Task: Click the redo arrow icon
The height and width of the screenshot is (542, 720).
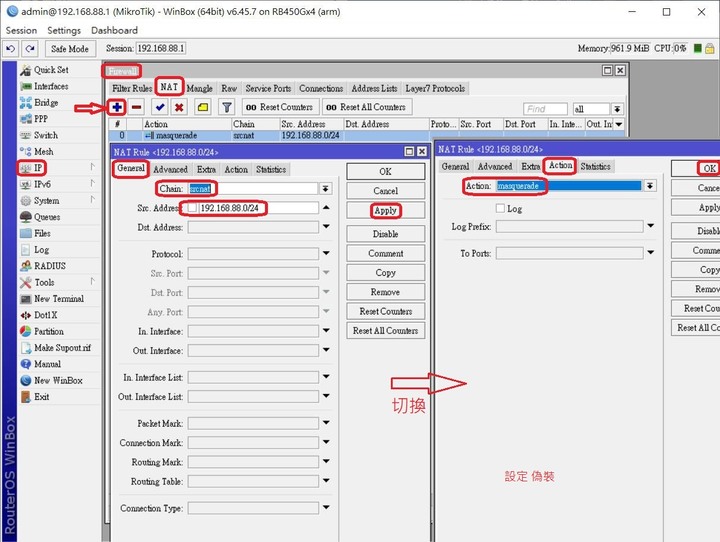Action: click(30, 48)
